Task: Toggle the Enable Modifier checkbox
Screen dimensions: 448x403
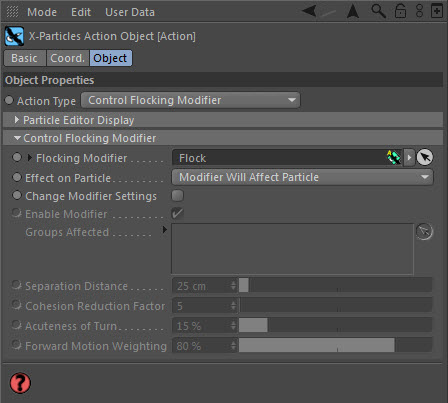Action: (x=177, y=214)
